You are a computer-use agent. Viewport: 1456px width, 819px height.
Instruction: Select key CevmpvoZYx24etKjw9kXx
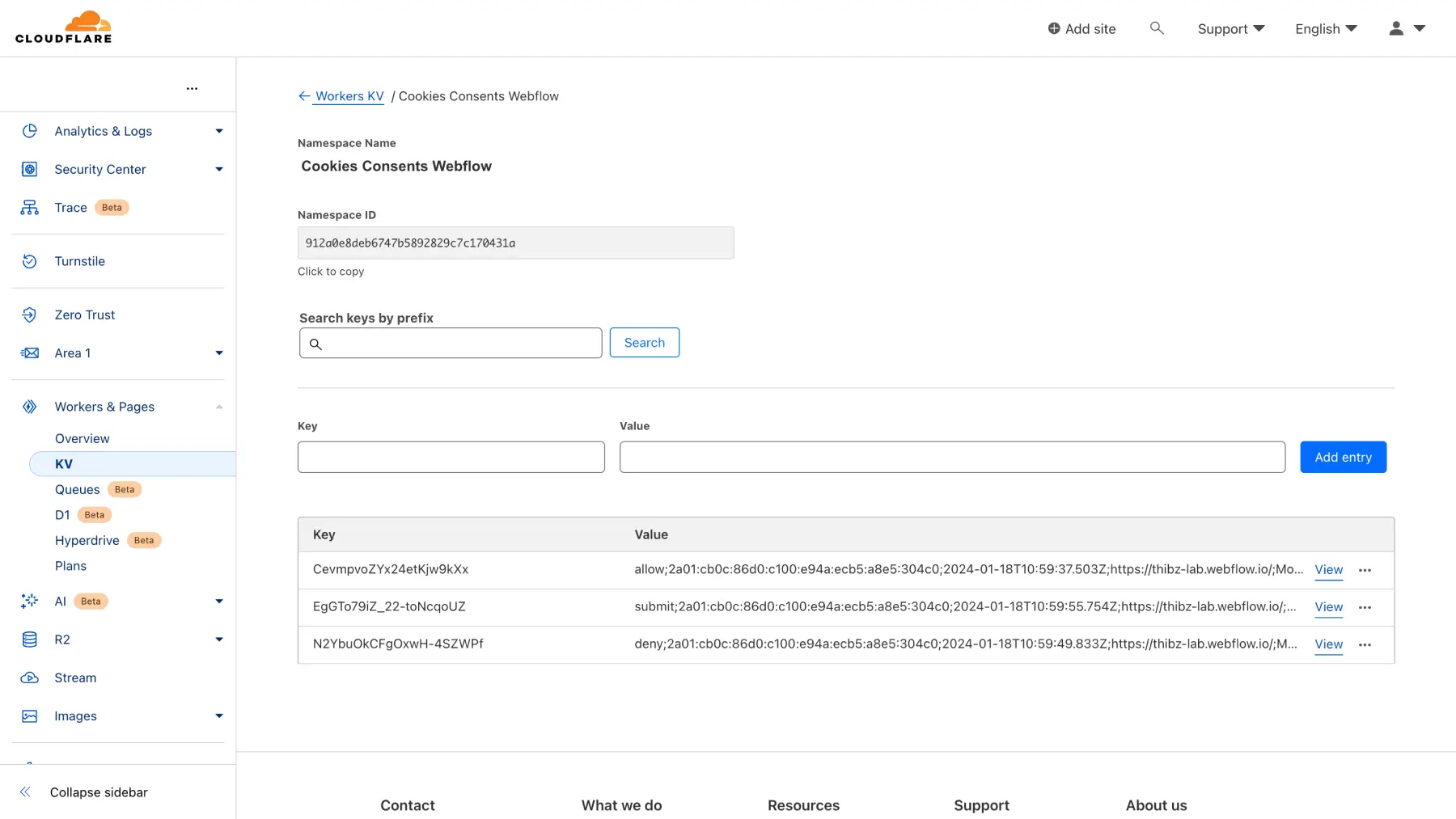391,569
